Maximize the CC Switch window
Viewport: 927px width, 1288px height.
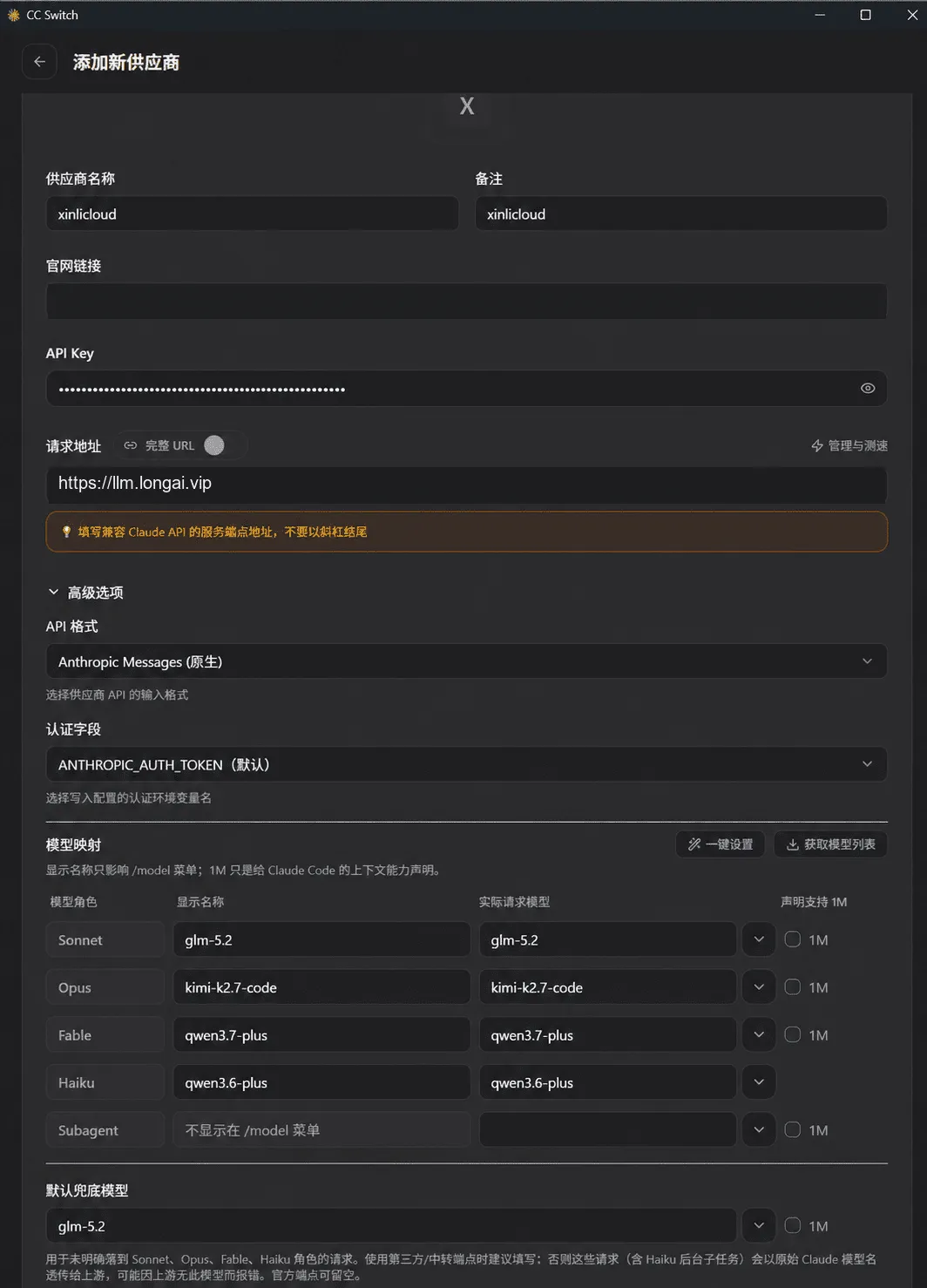point(865,15)
